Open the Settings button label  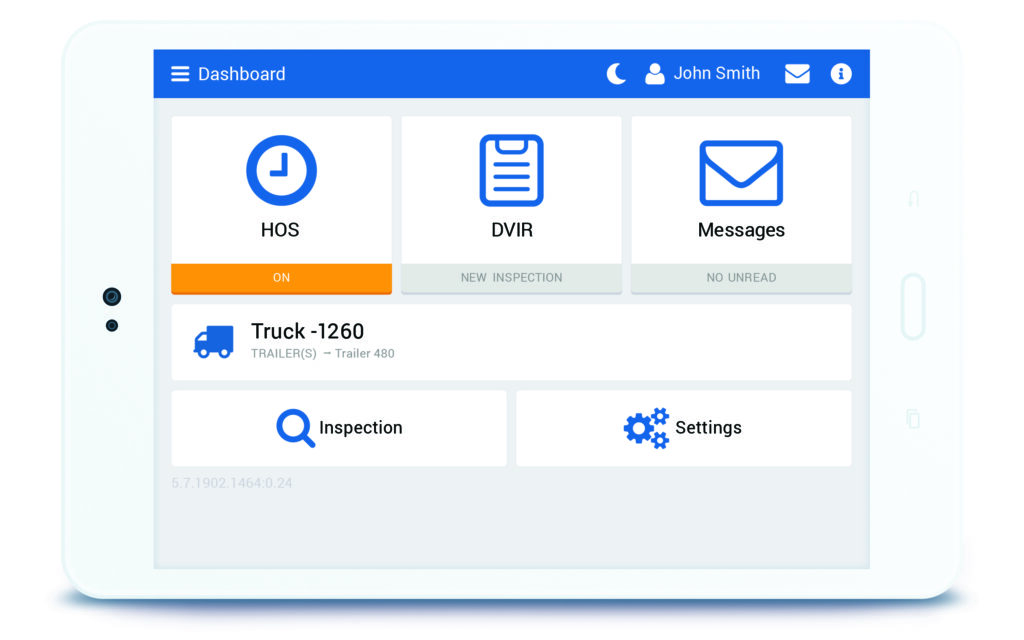point(709,428)
